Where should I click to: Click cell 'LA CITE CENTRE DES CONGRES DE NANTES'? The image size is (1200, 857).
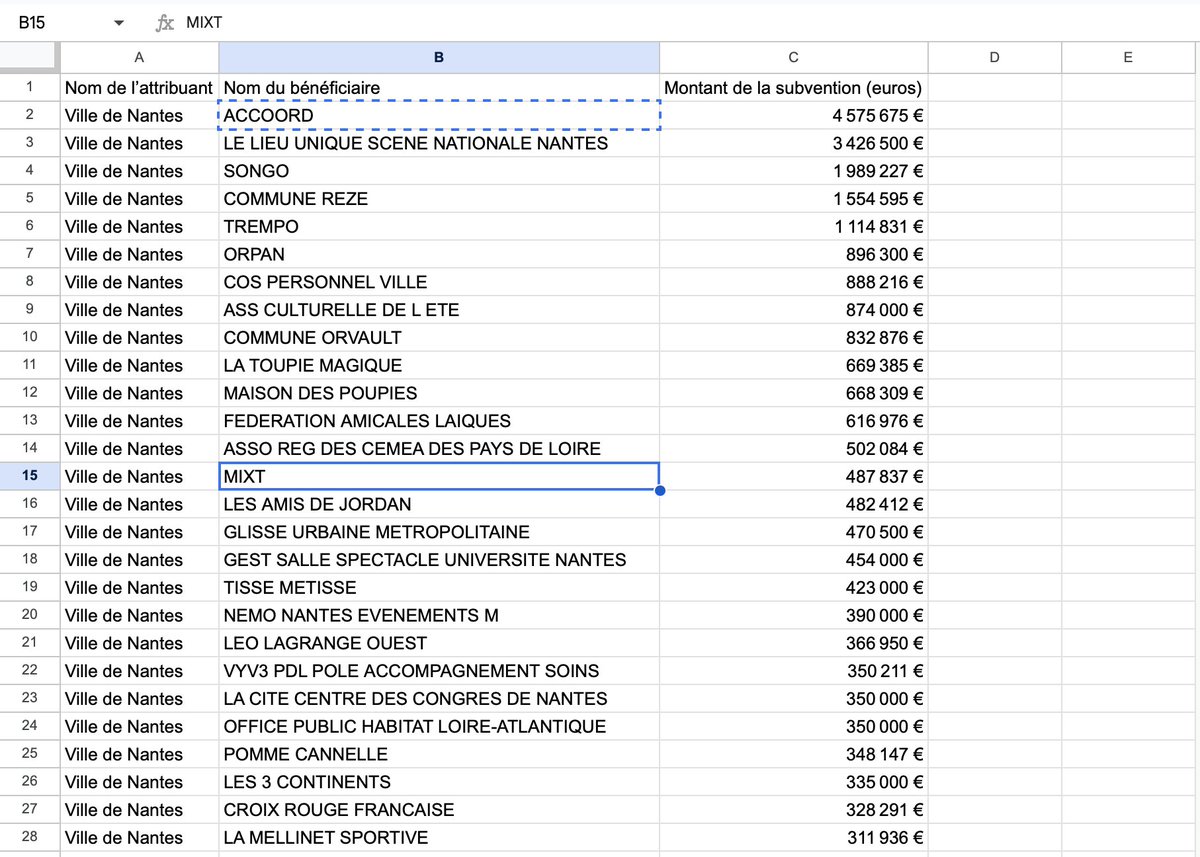click(439, 698)
